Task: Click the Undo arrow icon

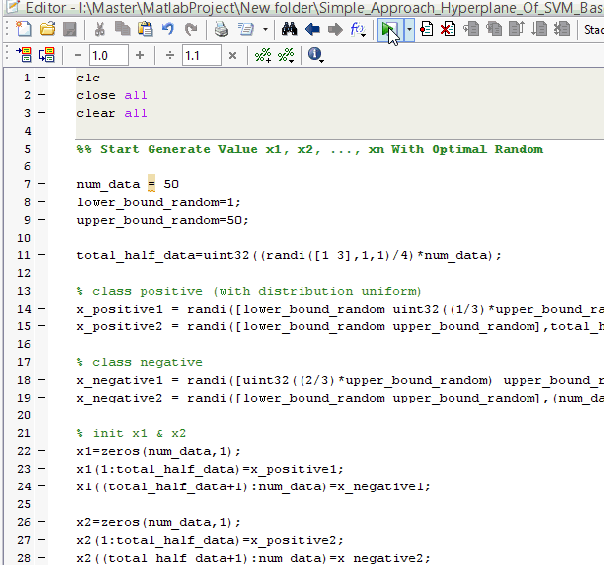Action: (168, 30)
